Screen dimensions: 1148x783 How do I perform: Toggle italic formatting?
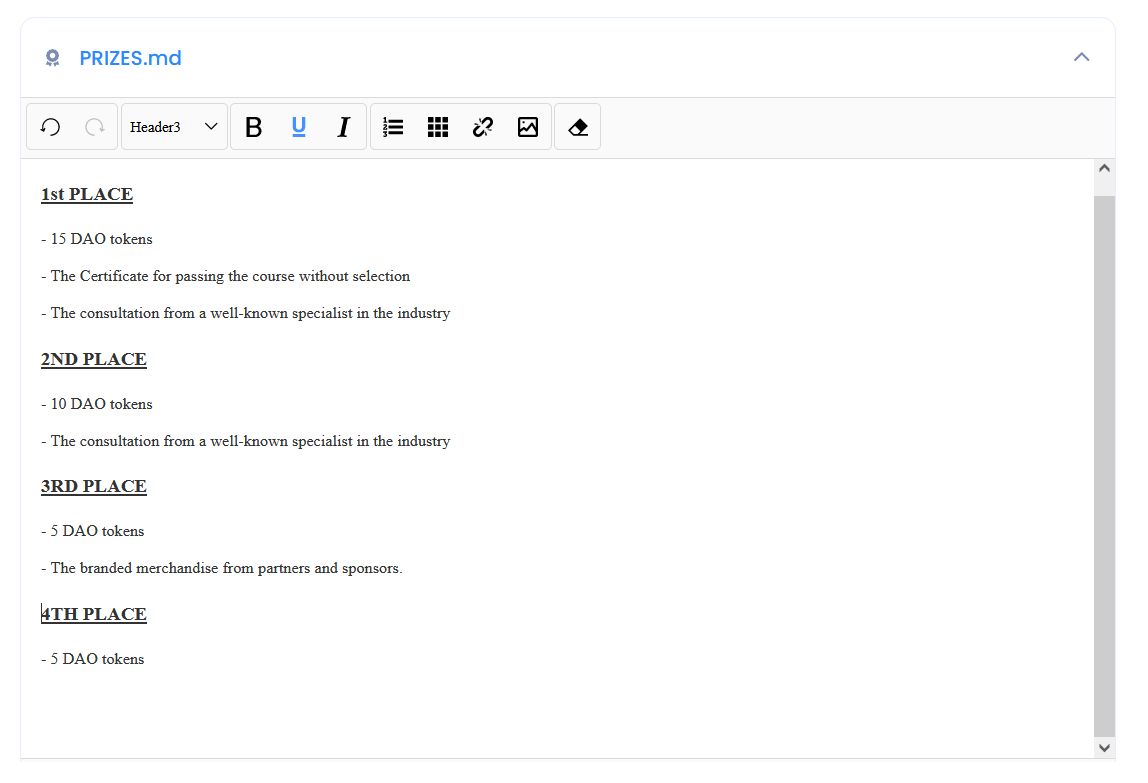click(343, 127)
